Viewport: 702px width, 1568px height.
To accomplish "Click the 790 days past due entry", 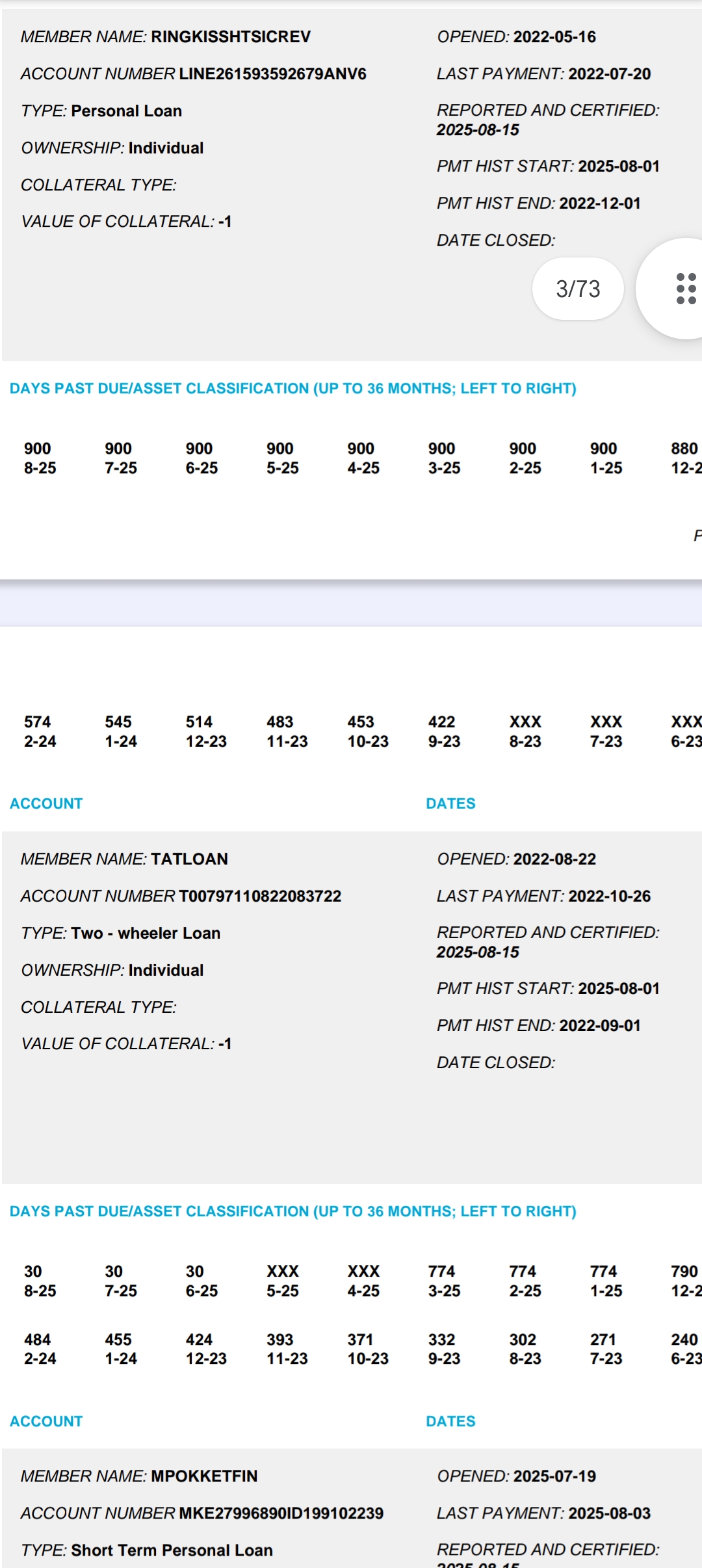I will (684, 1281).
